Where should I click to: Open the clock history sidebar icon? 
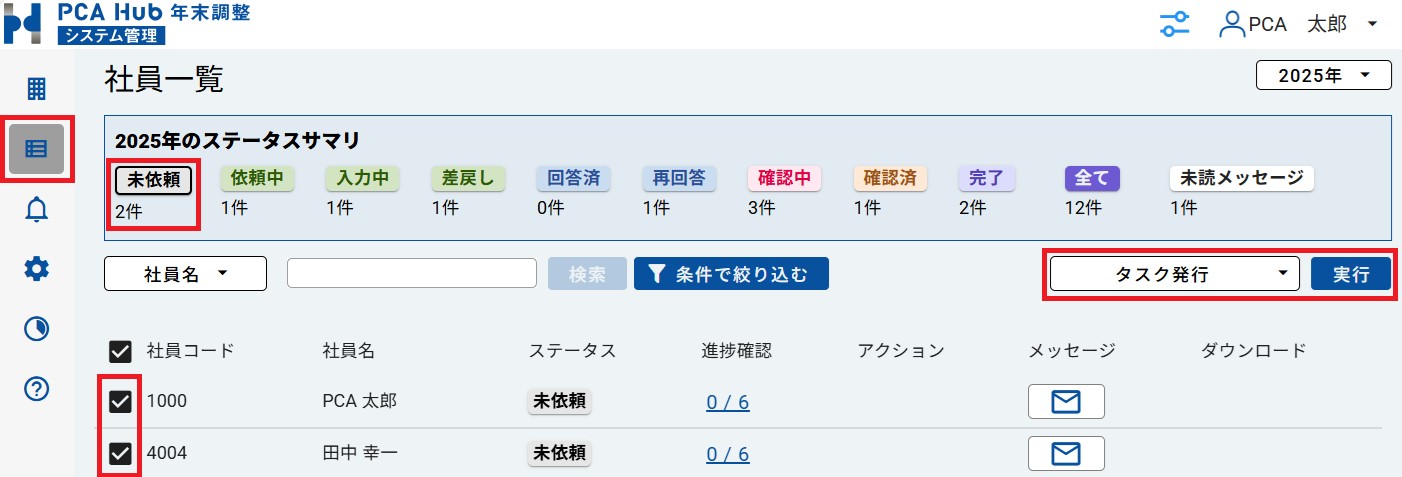pos(36,329)
